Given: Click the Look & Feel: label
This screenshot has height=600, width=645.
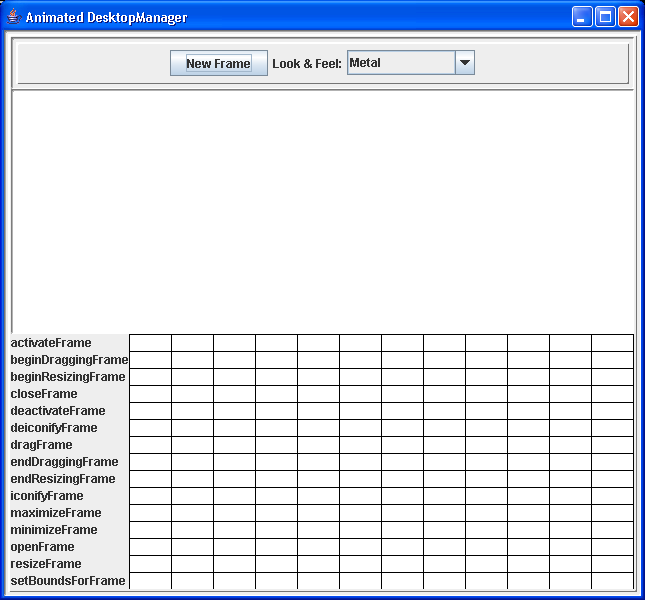Looking at the screenshot, I should click(x=307, y=64).
